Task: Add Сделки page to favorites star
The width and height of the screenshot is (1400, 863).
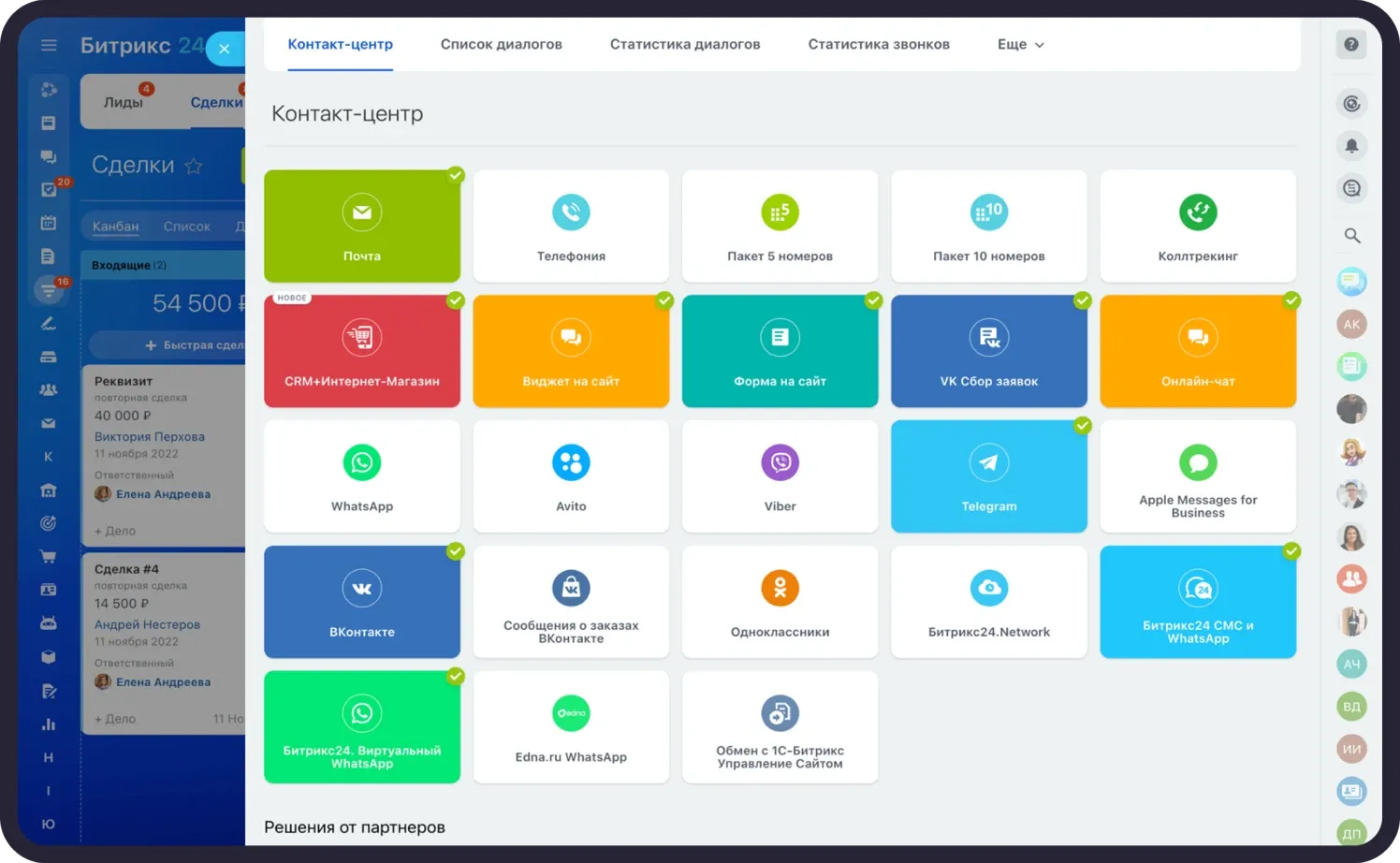Action: point(194,167)
